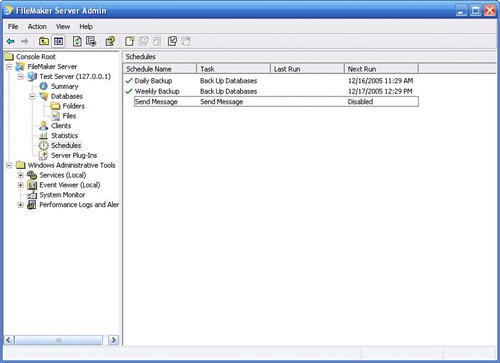The width and height of the screenshot is (500, 363).
Task: Click the last grayed toolbar icon
Action: (x=186, y=41)
